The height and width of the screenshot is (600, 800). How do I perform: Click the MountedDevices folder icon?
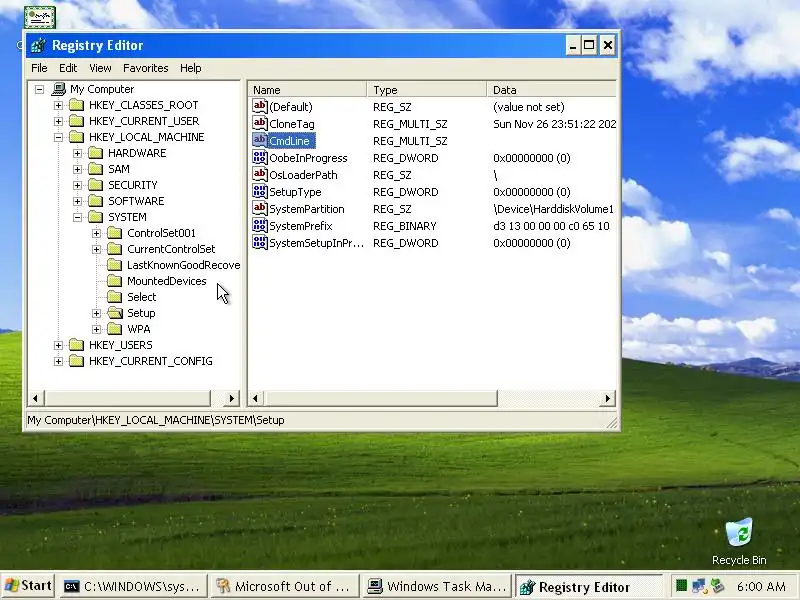click(x=115, y=281)
